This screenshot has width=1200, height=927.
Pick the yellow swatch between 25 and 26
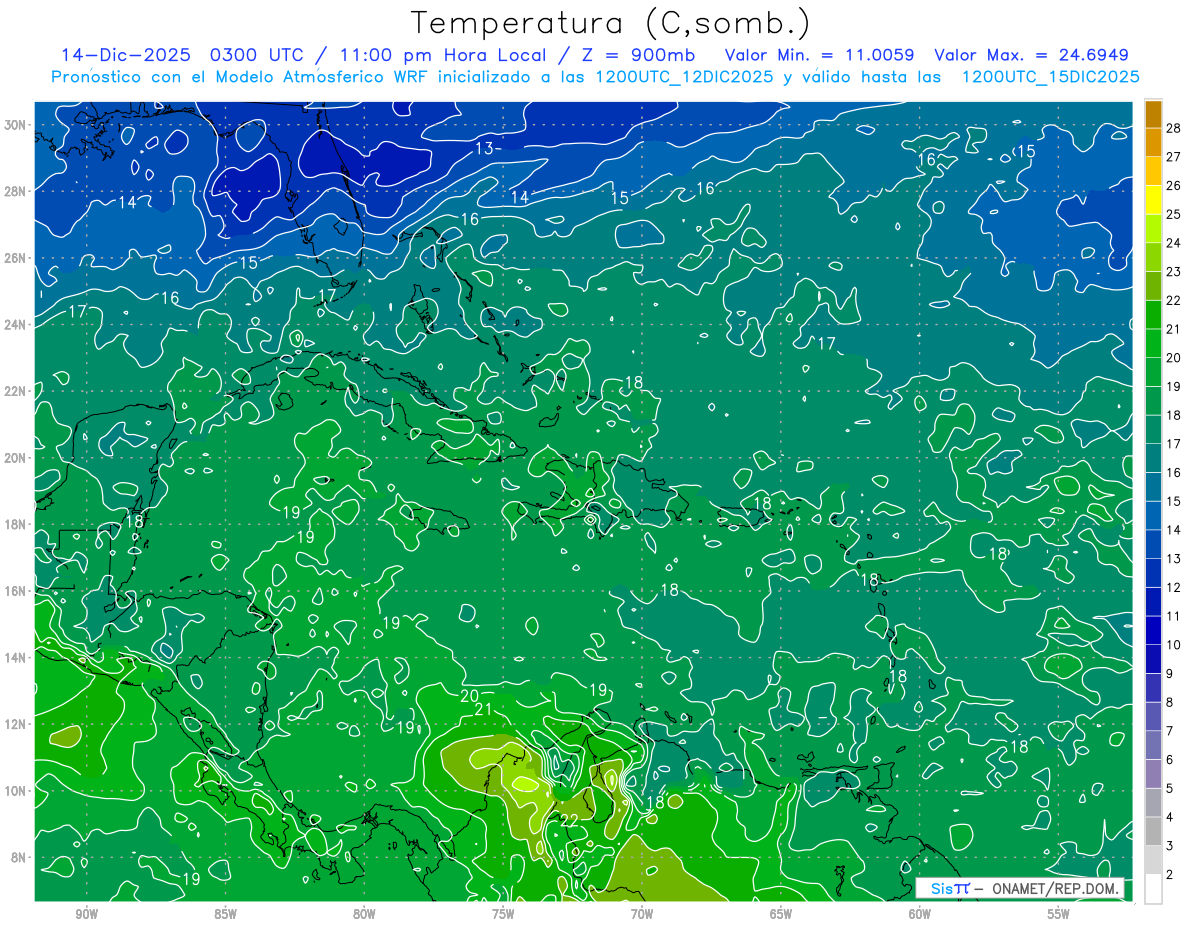1153,200
